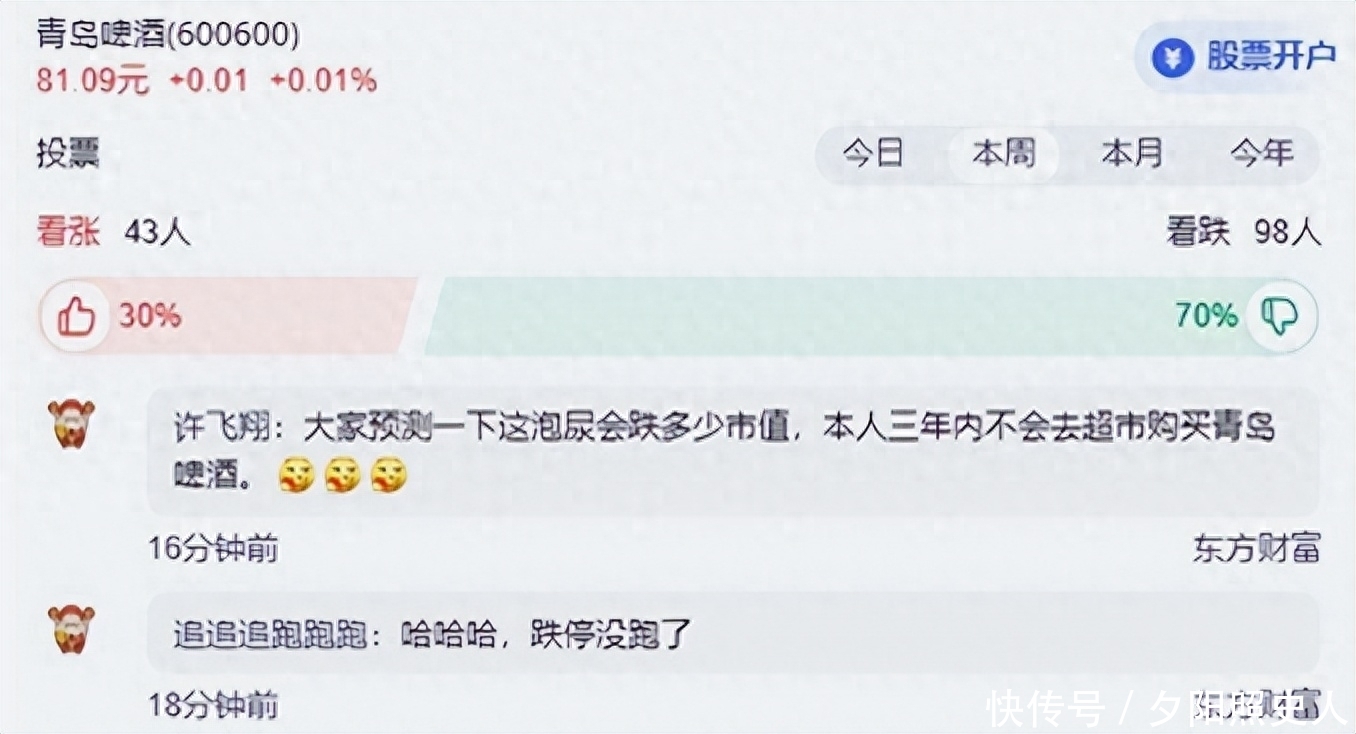Click the red 30% bullish bar
This screenshot has height=734, width=1356.
click(227, 317)
